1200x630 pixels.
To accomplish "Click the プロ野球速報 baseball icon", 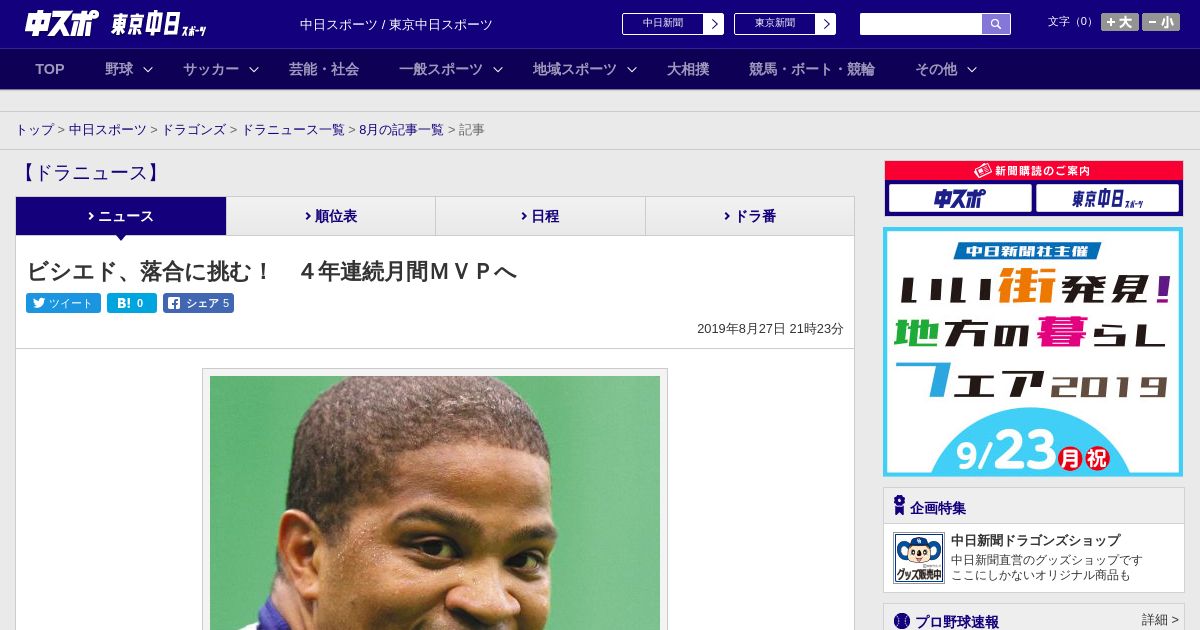I will (902, 621).
